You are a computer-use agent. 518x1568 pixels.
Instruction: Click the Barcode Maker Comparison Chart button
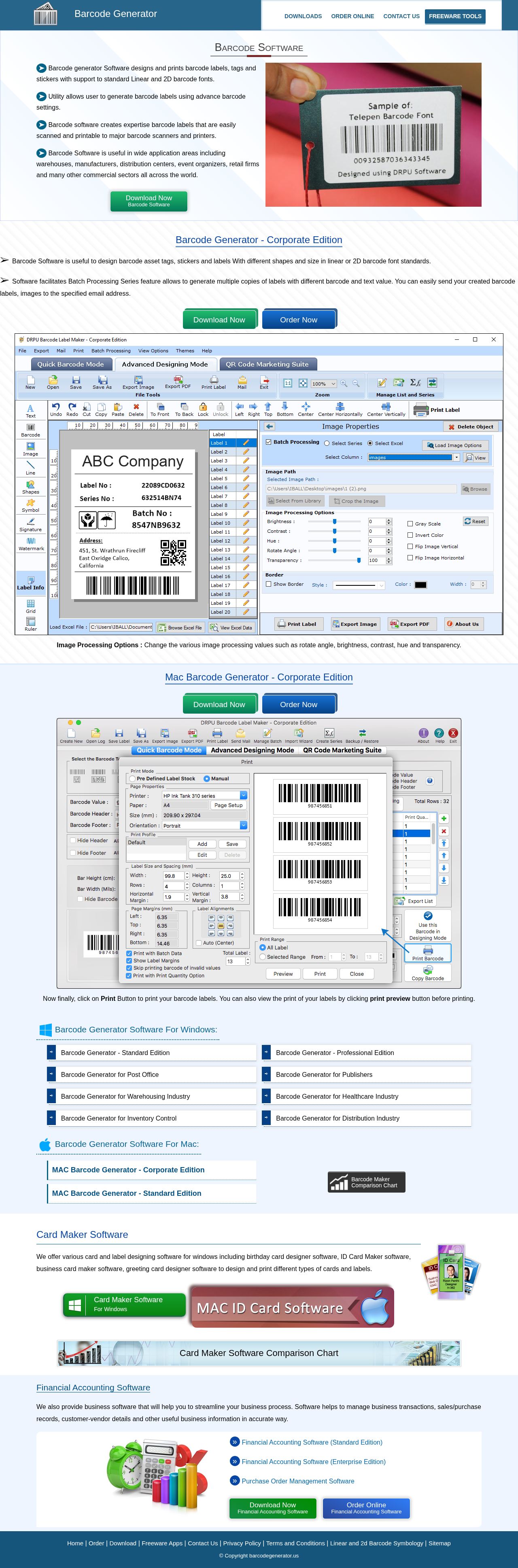(x=366, y=1182)
